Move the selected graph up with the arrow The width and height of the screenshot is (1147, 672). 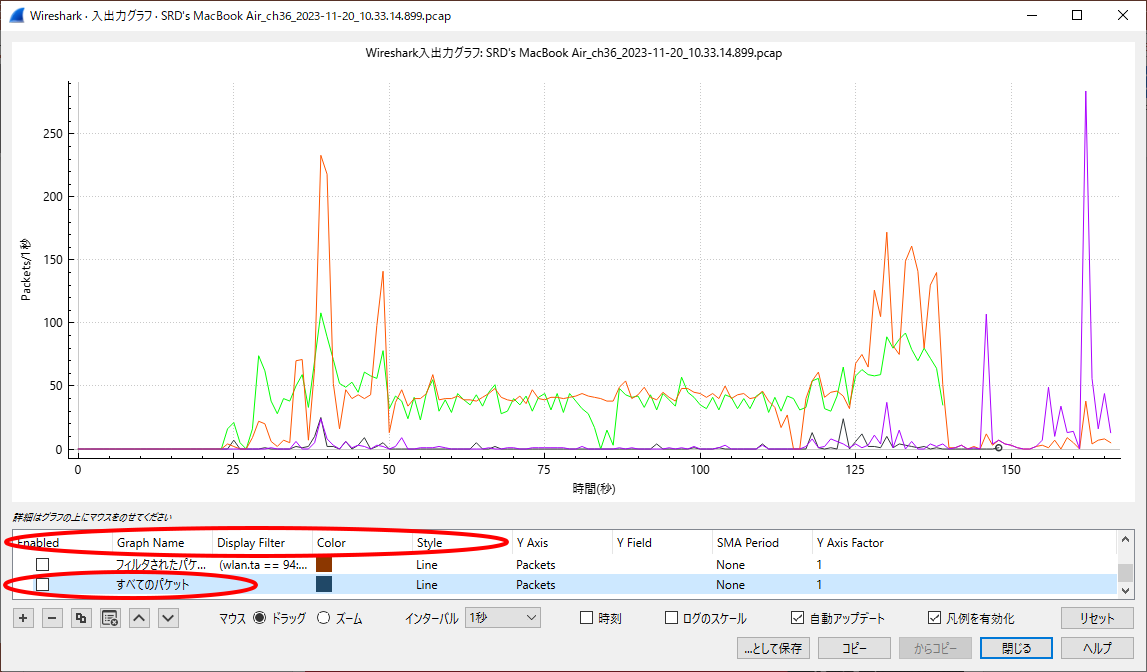point(139,618)
